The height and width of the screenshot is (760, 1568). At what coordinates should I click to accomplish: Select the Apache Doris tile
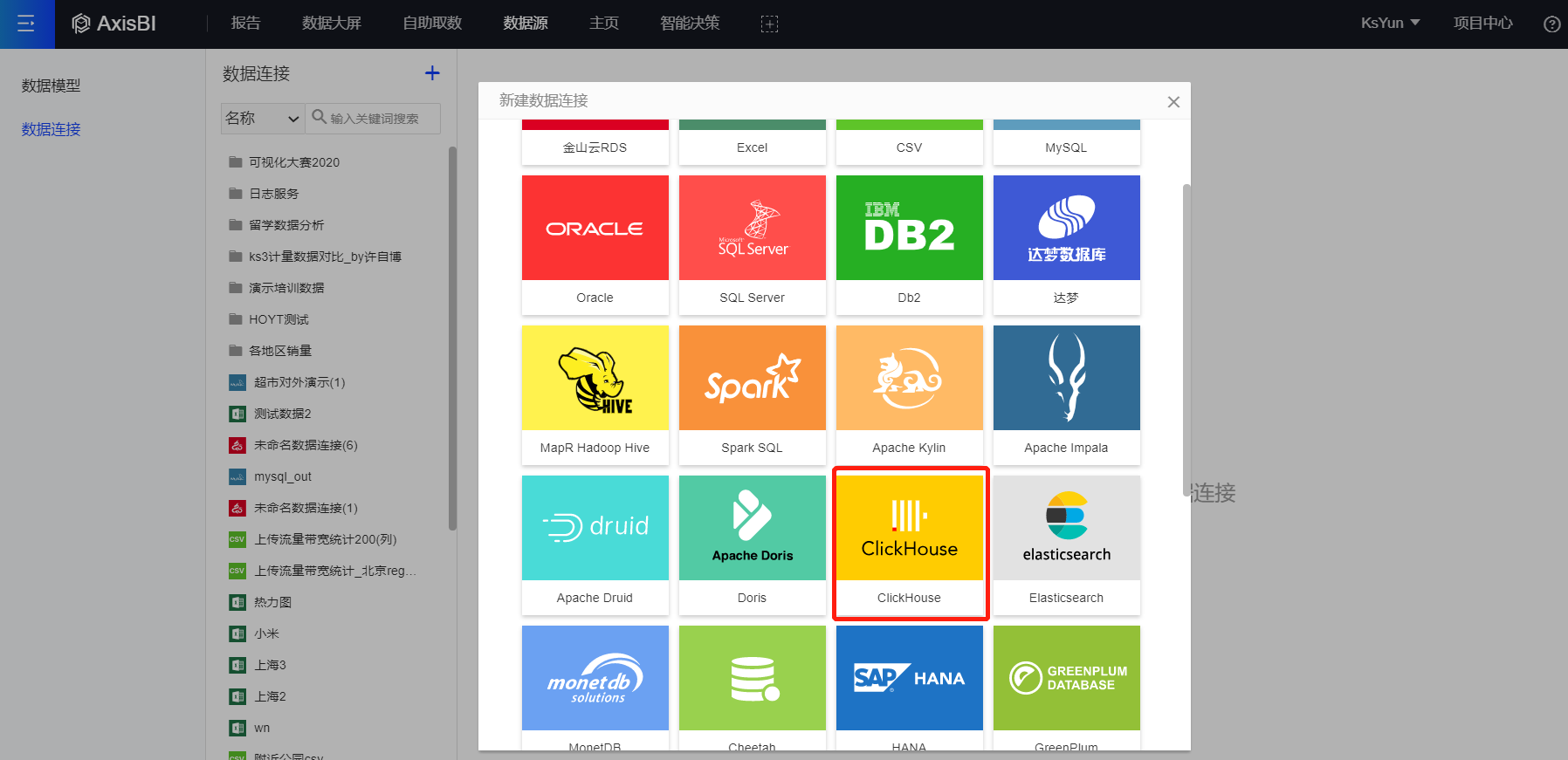pos(753,545)
